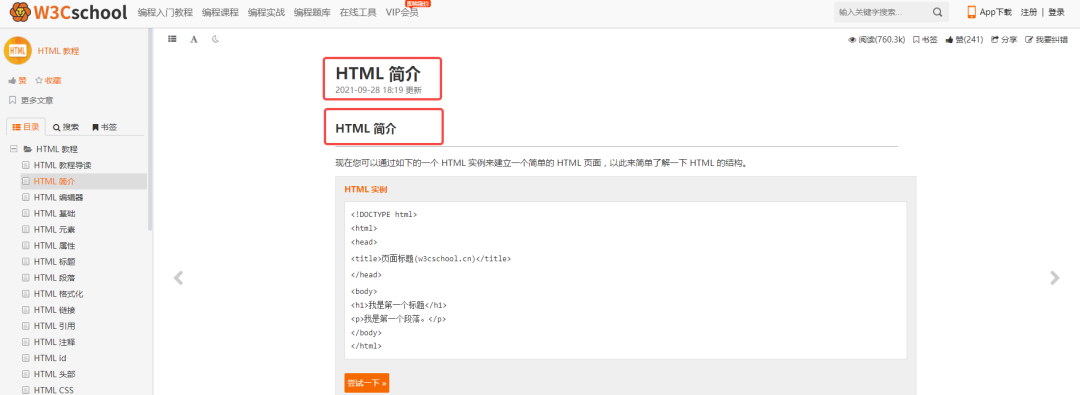Image resolution: width=1080 pixels, height=395 pixels.
Task: Open 编程课程 menu
Action: (x=220, y=12)
